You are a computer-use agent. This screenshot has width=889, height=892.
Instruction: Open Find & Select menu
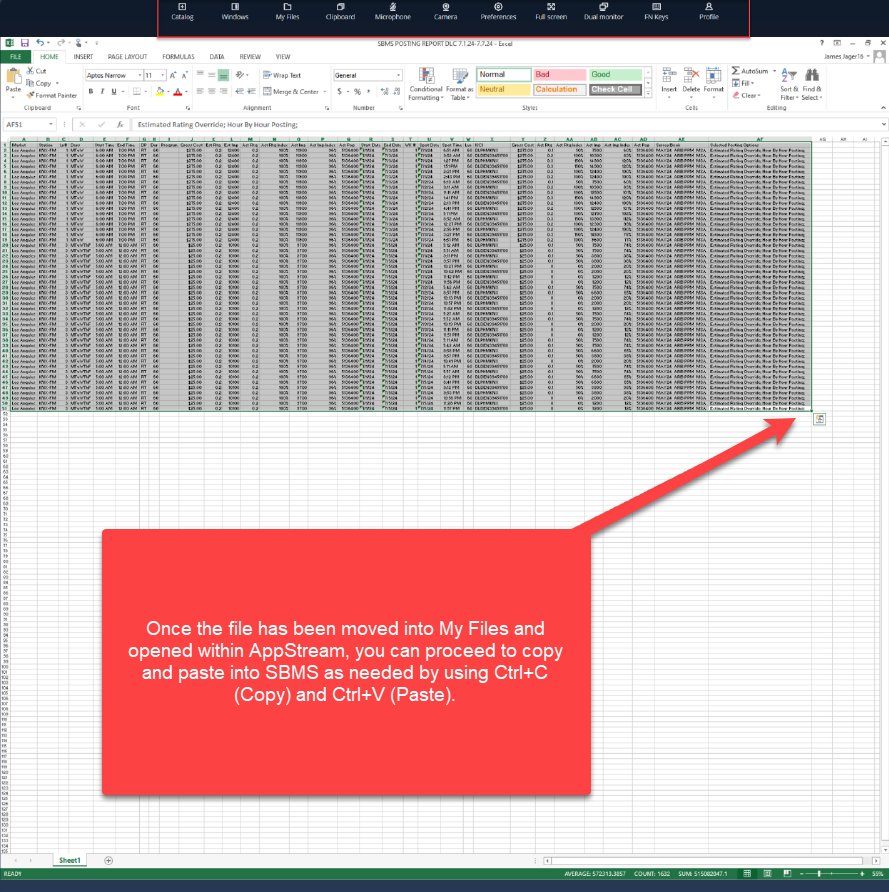tap(812, 84)
